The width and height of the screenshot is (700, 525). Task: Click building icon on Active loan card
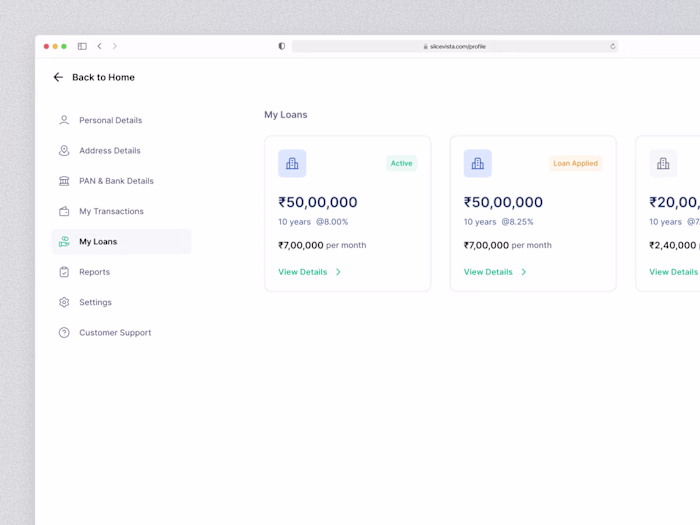pos(292,163)
